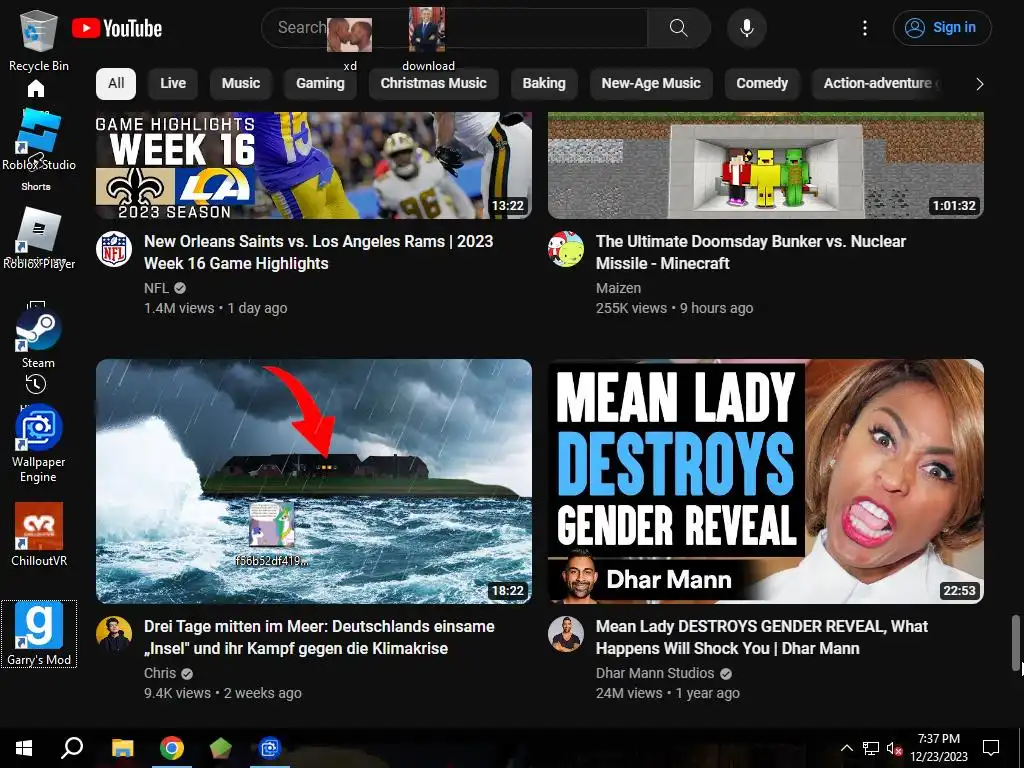Click the NFL channel avatar

(x=114, y=249)
